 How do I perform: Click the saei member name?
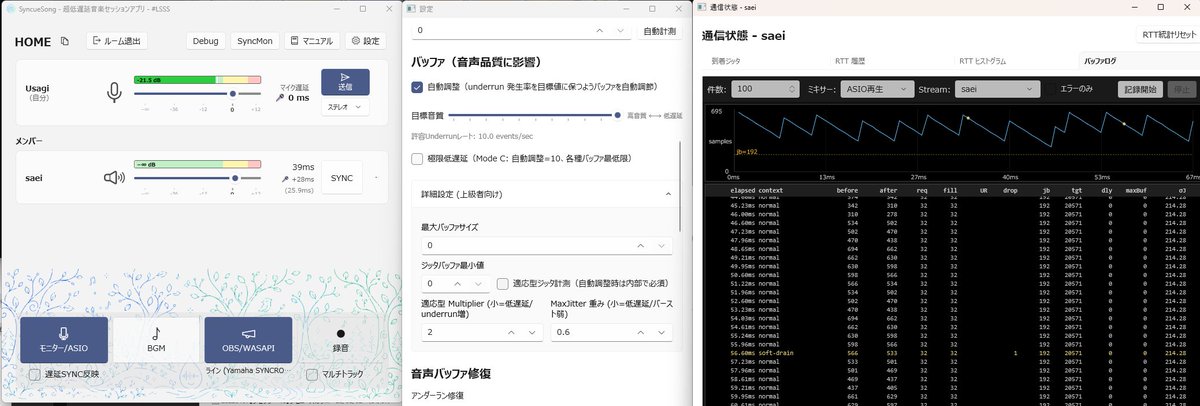pos(36,178)
